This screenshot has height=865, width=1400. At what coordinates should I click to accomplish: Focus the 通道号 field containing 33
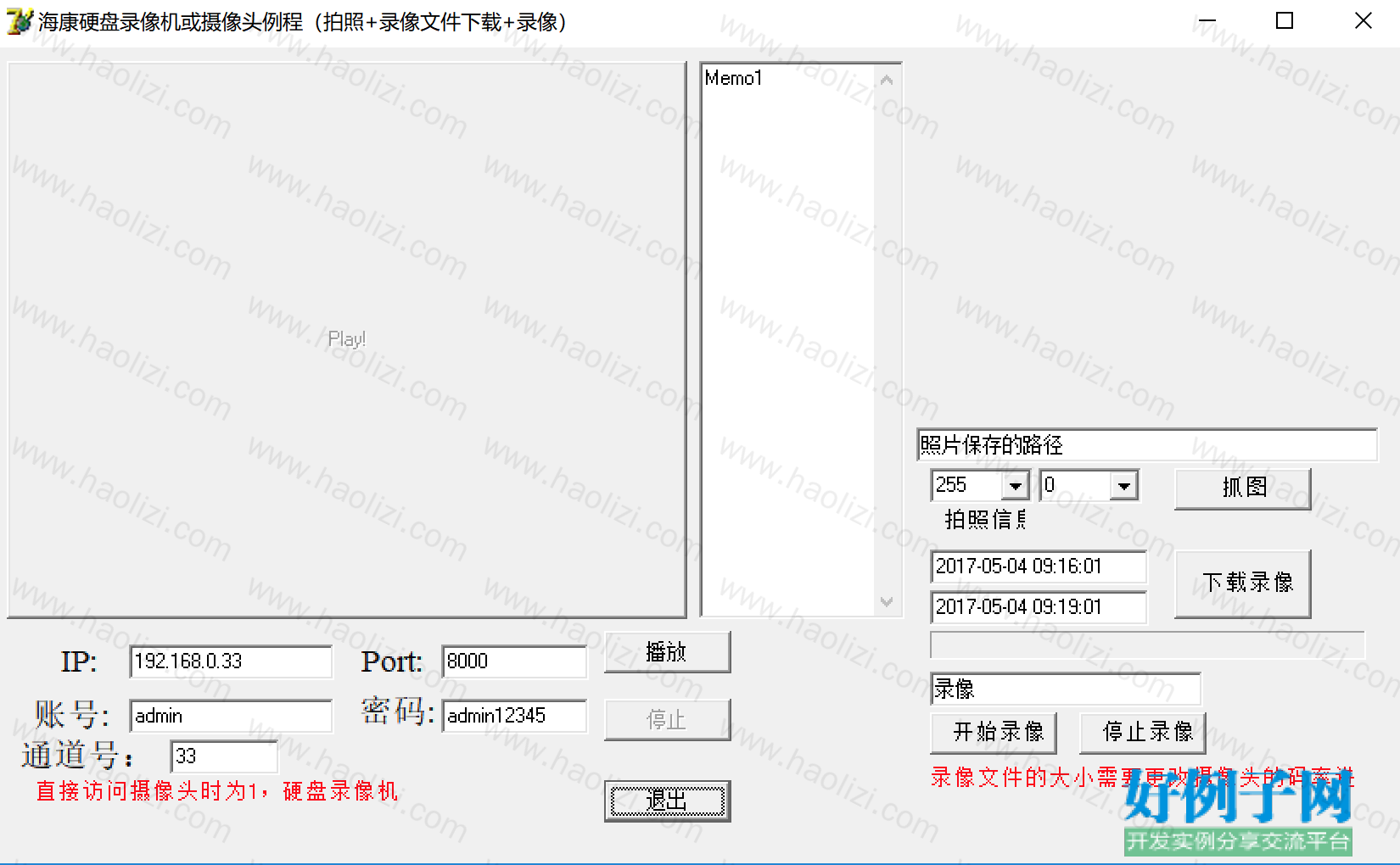coord(224,756)
